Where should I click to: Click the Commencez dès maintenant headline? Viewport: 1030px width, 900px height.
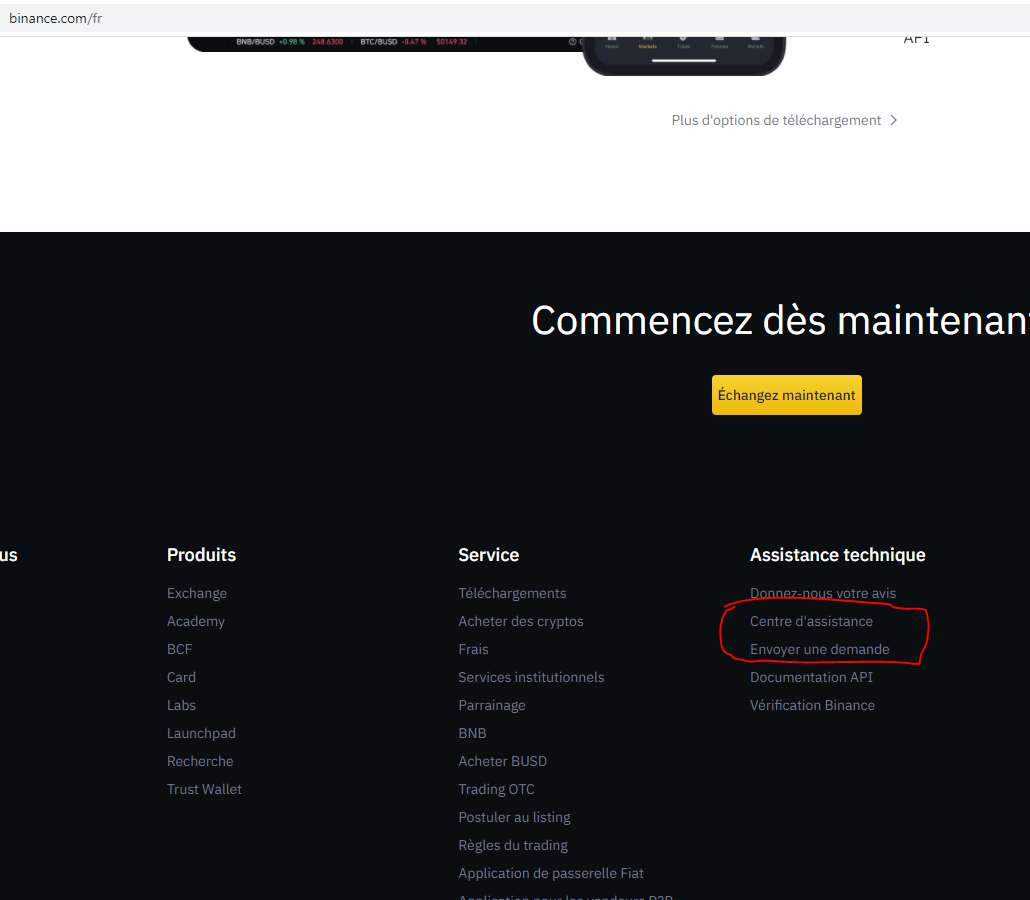(x=780, y=321)
